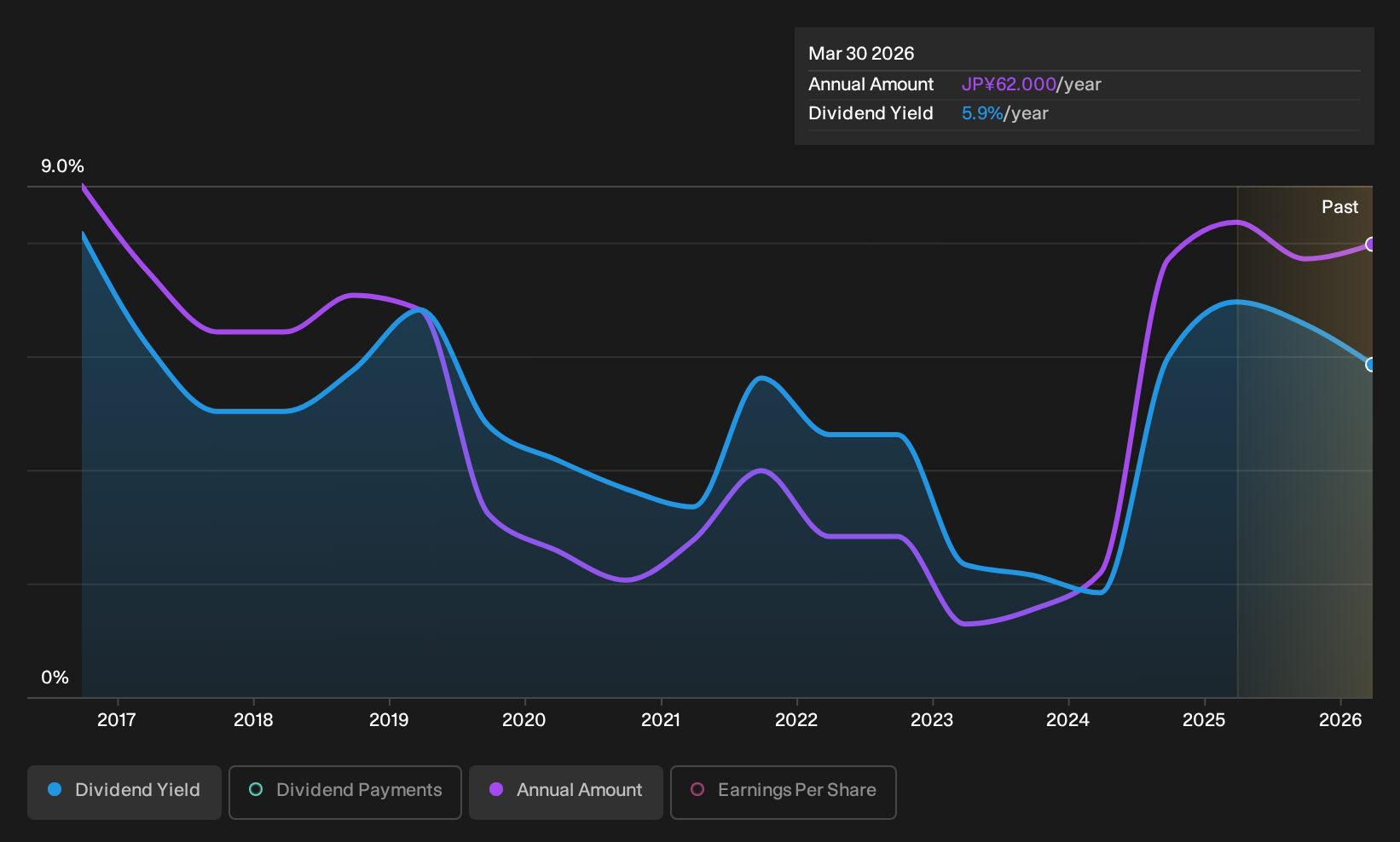
Task: Click the Mar 30 2026 tooltip date
Action: (x=861, y=54)
